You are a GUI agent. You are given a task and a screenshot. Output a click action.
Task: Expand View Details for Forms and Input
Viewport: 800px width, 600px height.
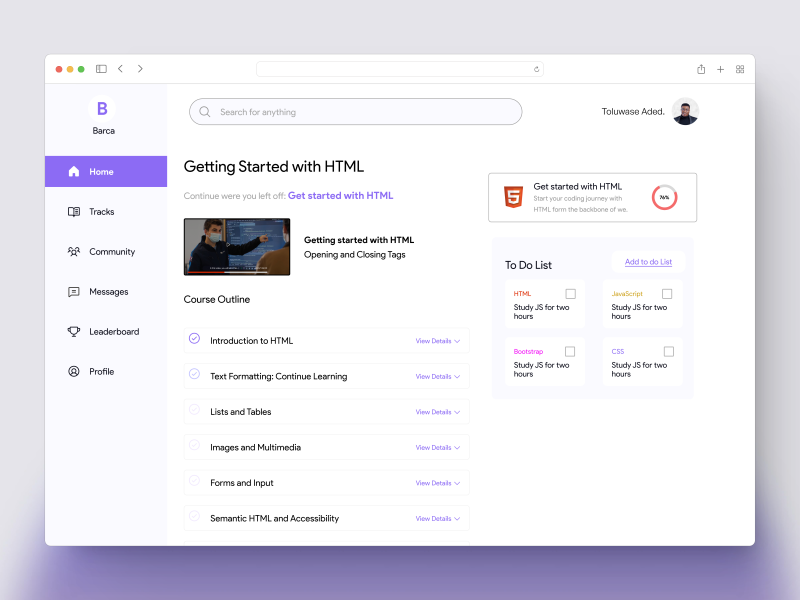tap(437, 483)
